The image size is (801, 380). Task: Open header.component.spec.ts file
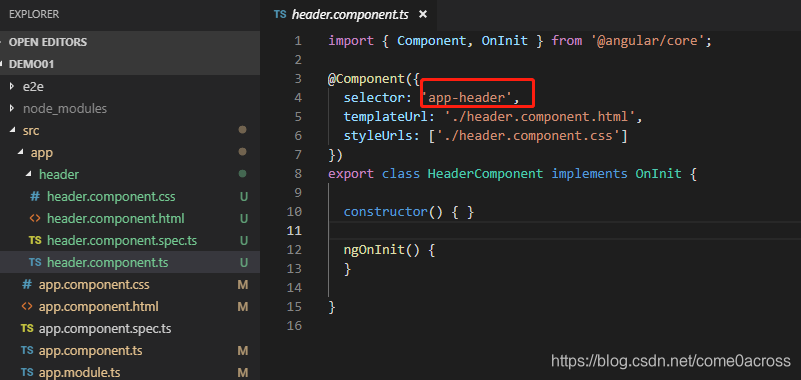(x=122, y=241)
